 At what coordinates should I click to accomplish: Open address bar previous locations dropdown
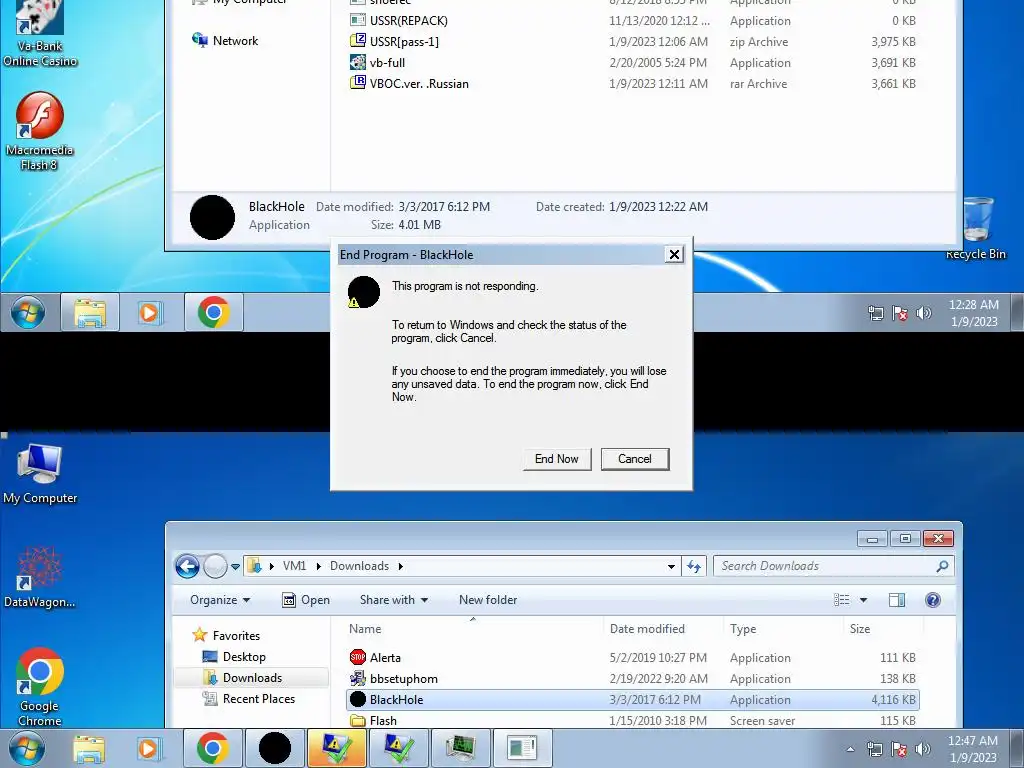(671, 566)
